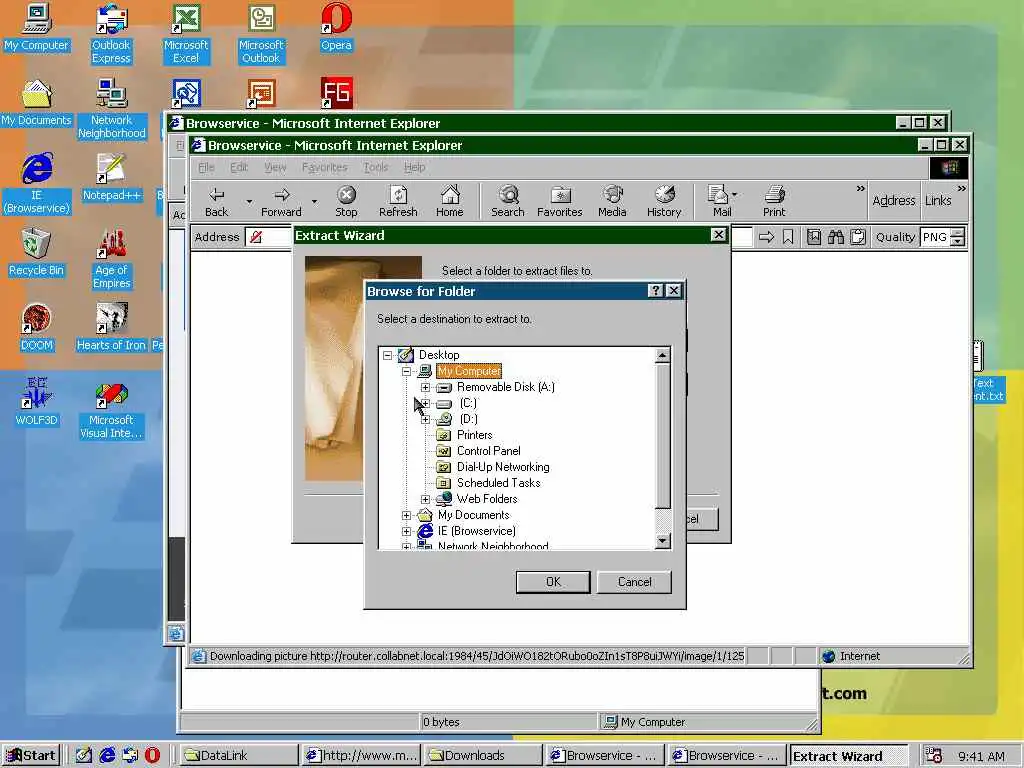Open Notepad++ desktop shortcut
The image size is (1024, 768).
[112, 178]
